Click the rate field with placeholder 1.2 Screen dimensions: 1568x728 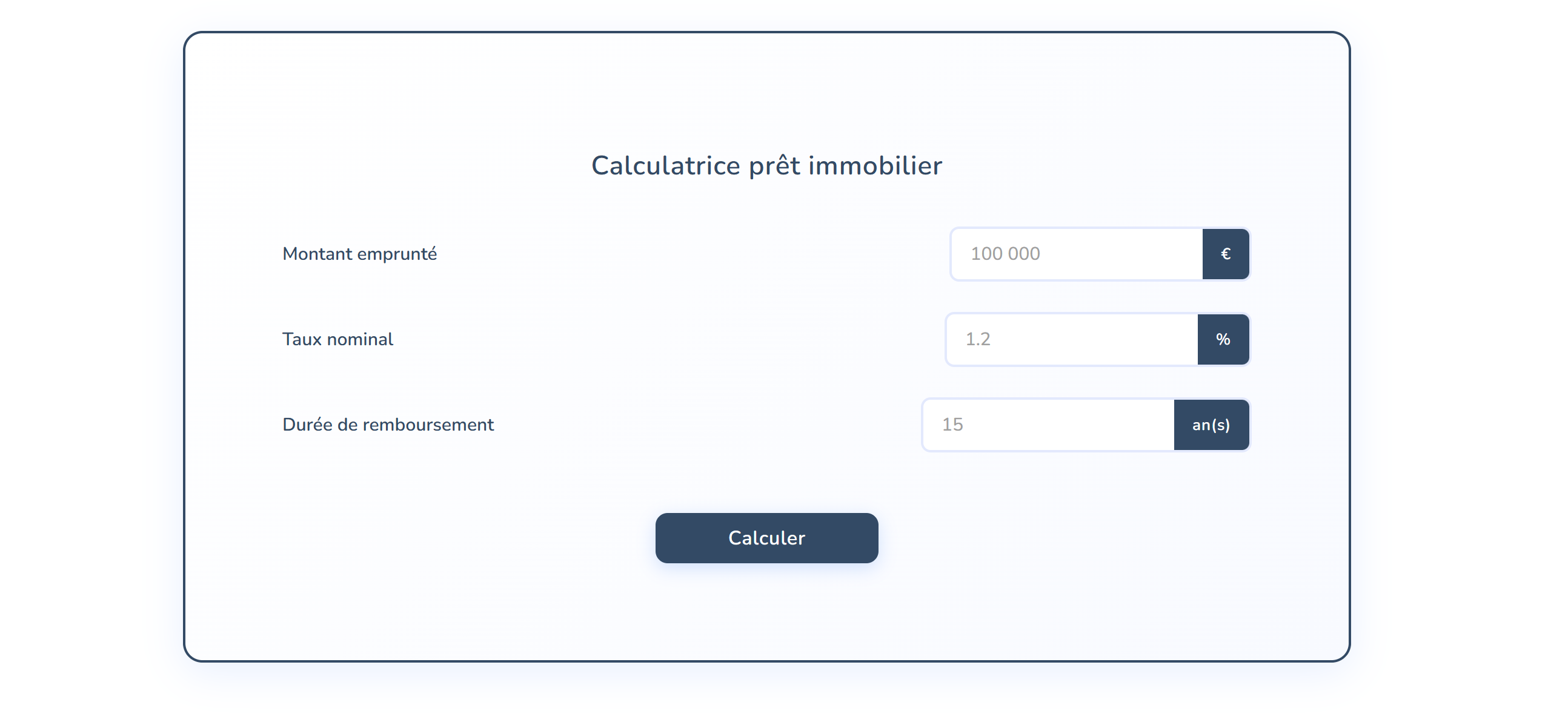1071,339
